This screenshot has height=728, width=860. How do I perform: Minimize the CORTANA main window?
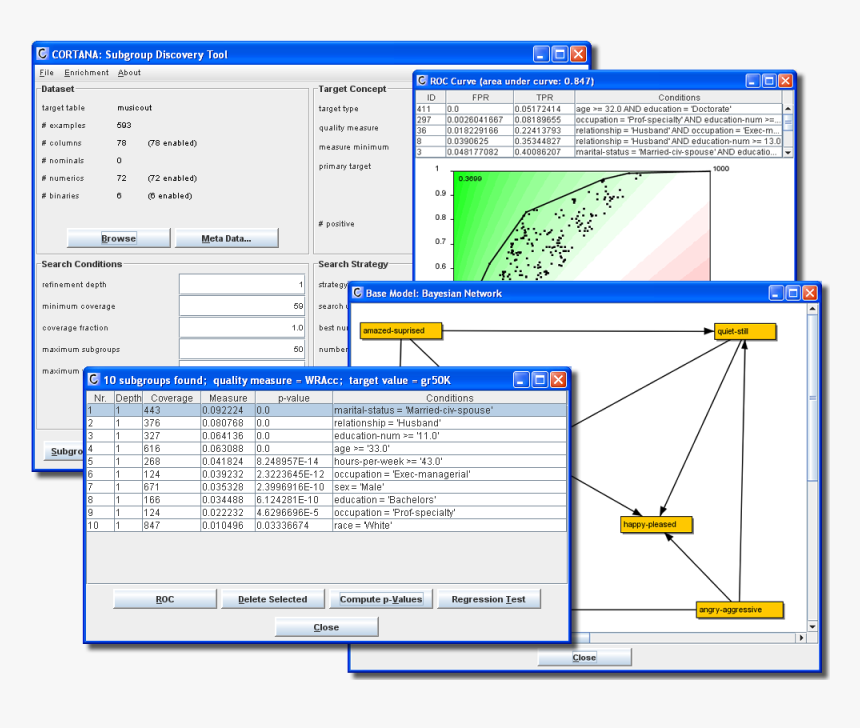541,54
